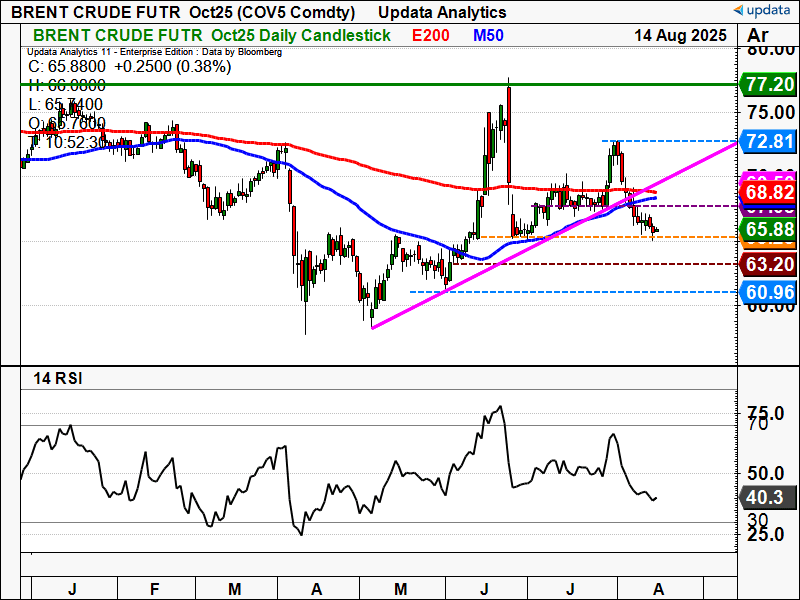800x600 pixels.
Task: Click the green 77.20 price tag
Action: click(767, 84)
